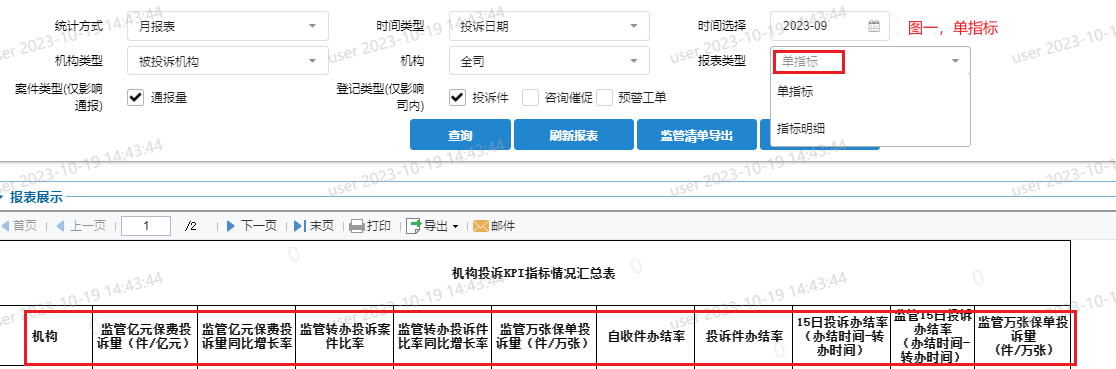Select 指标明细 from the dropdown list
The height and width of the screenshot is (369, 1116).
tap(870, 128)
